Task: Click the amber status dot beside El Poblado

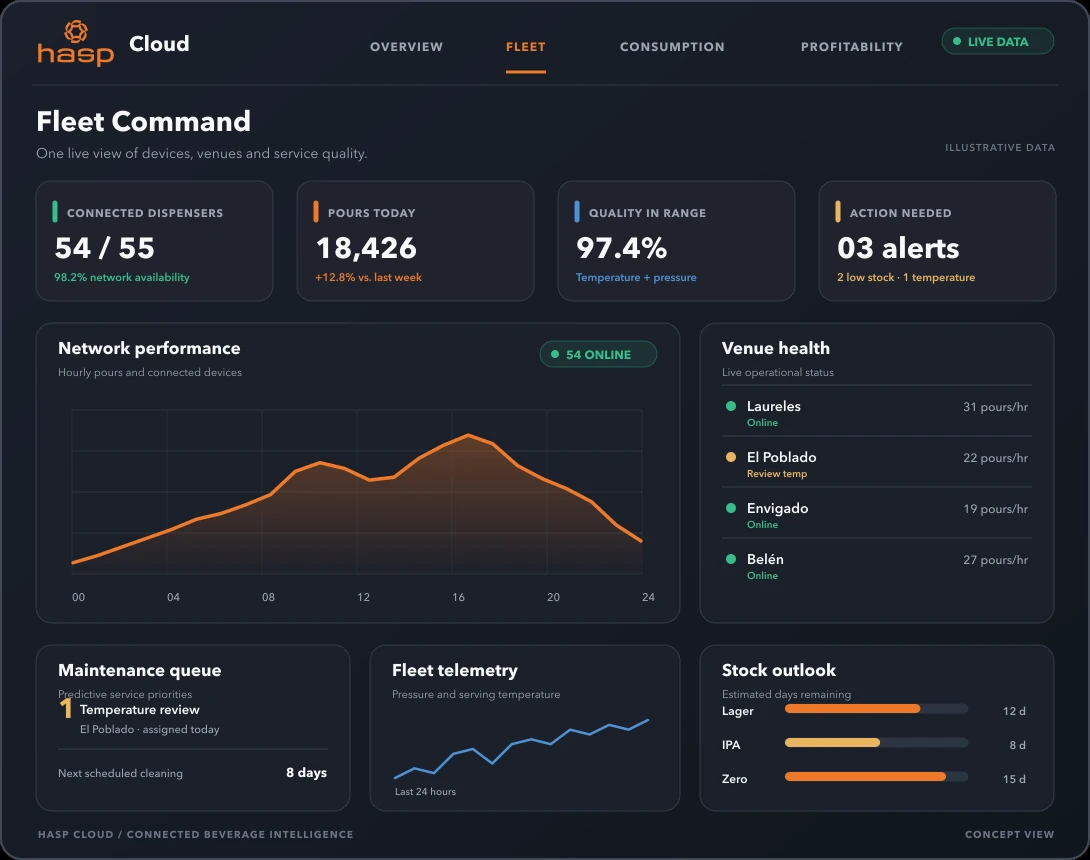Action: click(x=731, y=457)
